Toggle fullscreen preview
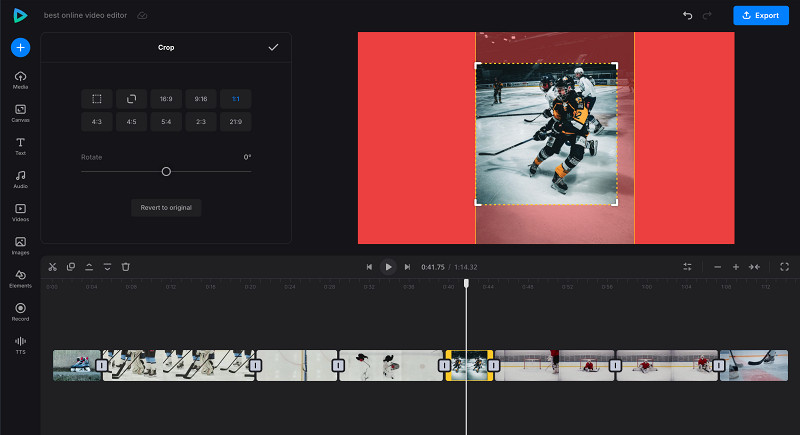Screen dimensions: 800x435 pyautogui.click(x=785, y=267)
